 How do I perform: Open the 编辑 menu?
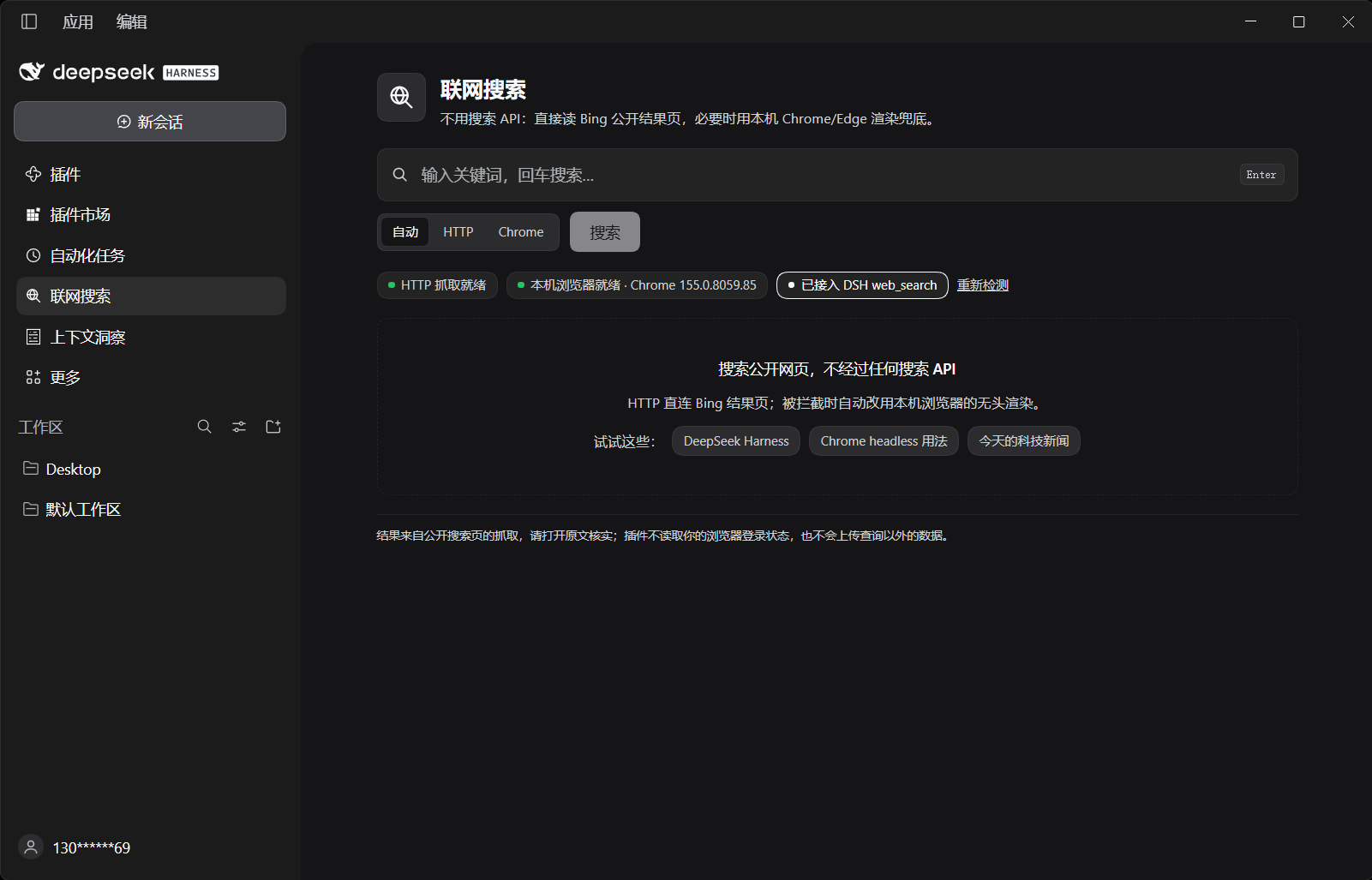click(132, 21)
